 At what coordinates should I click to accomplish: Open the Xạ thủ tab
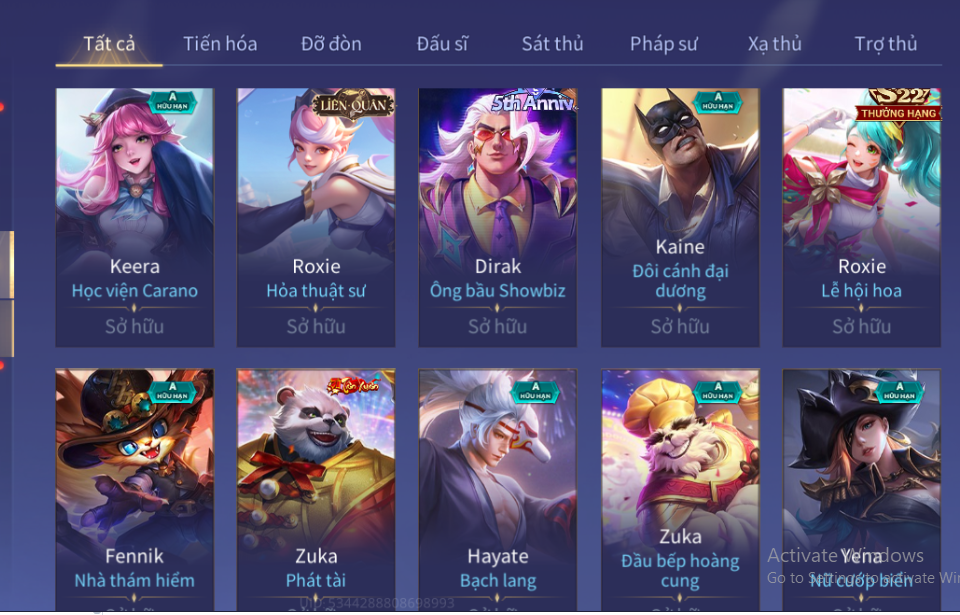(x=774, y=43)
